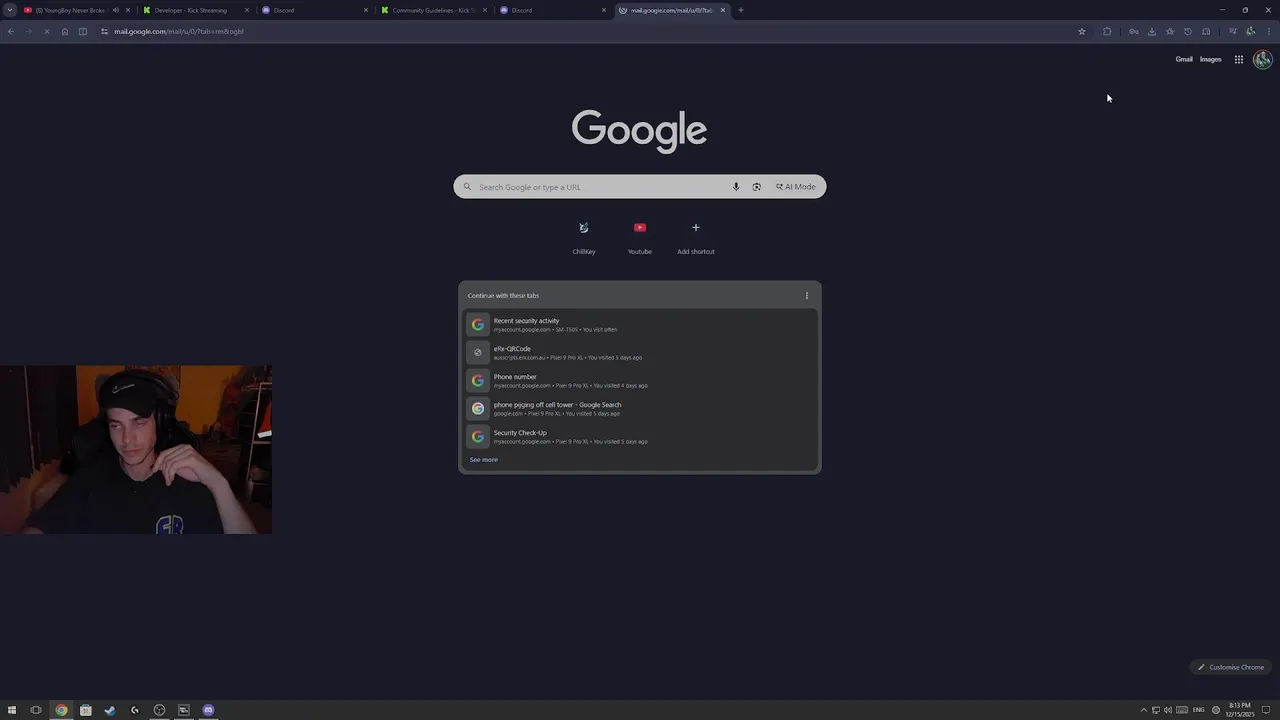This screenshot has width=1280, height=720.
Task: Close the Developer - Kick Streaming tab
Action: 247,10
